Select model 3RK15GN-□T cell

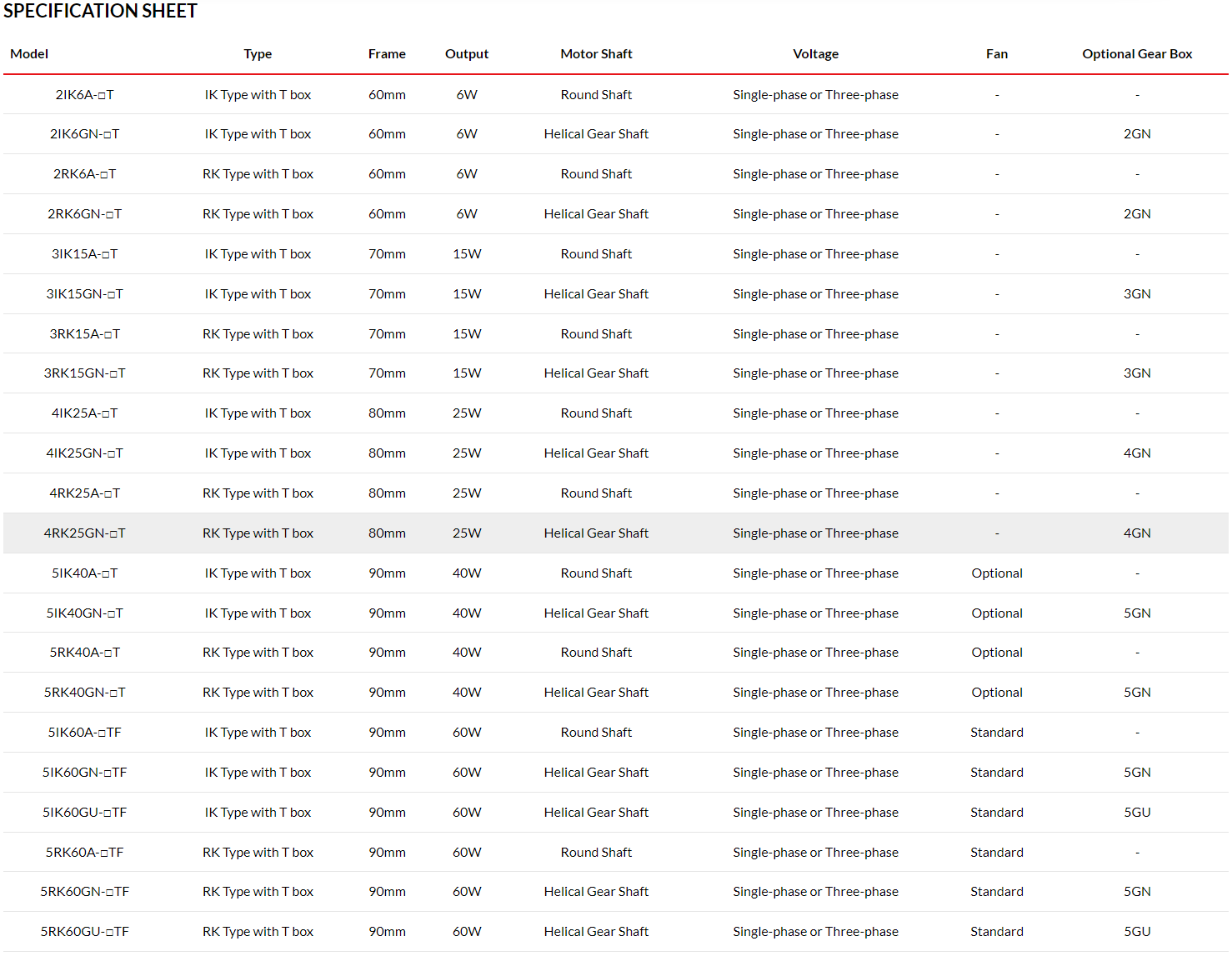[x=84, y=373]
